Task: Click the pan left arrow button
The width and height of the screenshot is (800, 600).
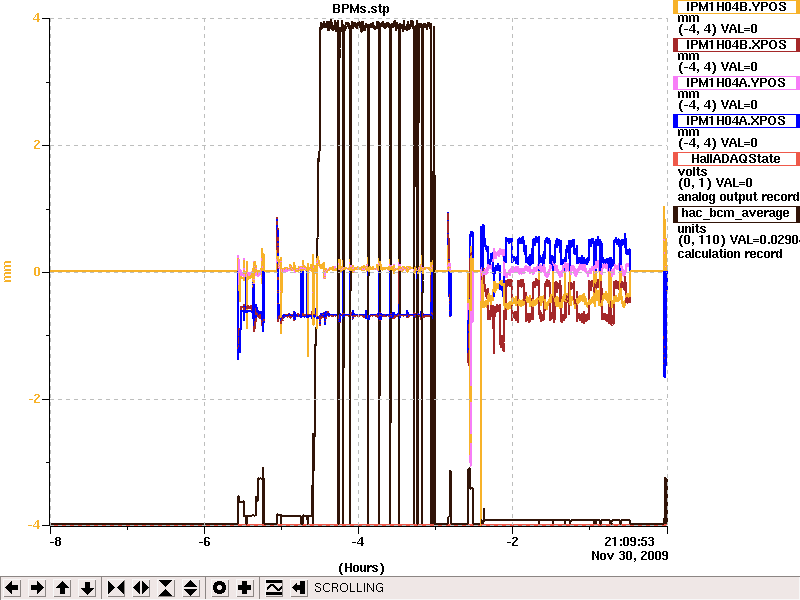Action: coord(12,588)
